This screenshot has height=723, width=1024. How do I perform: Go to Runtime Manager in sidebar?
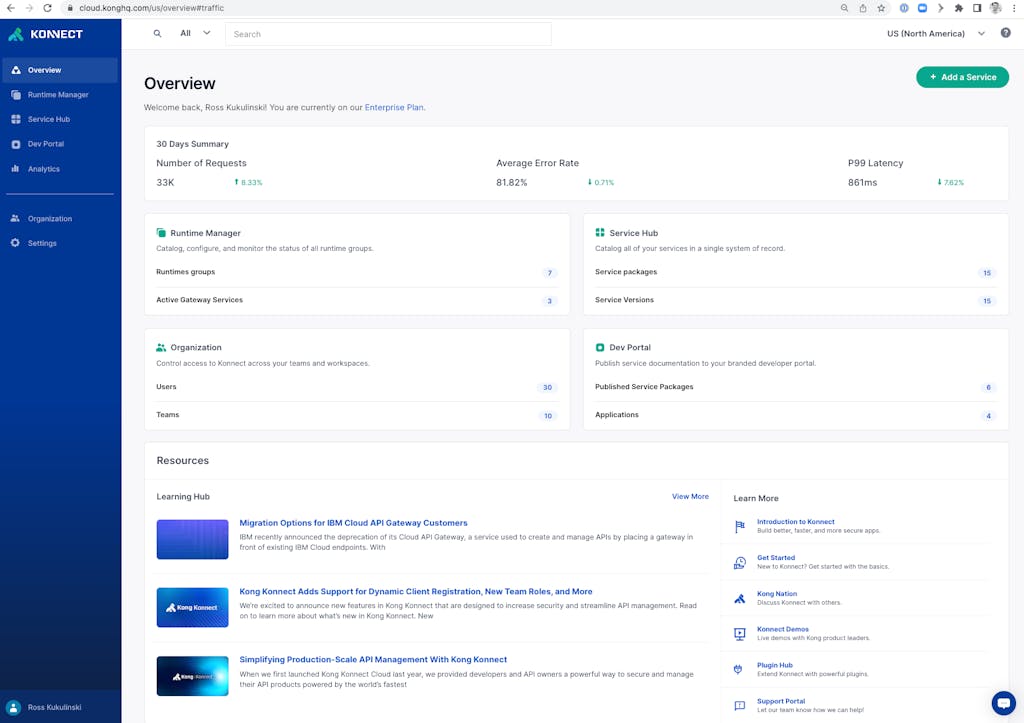(x=58, y=95)
